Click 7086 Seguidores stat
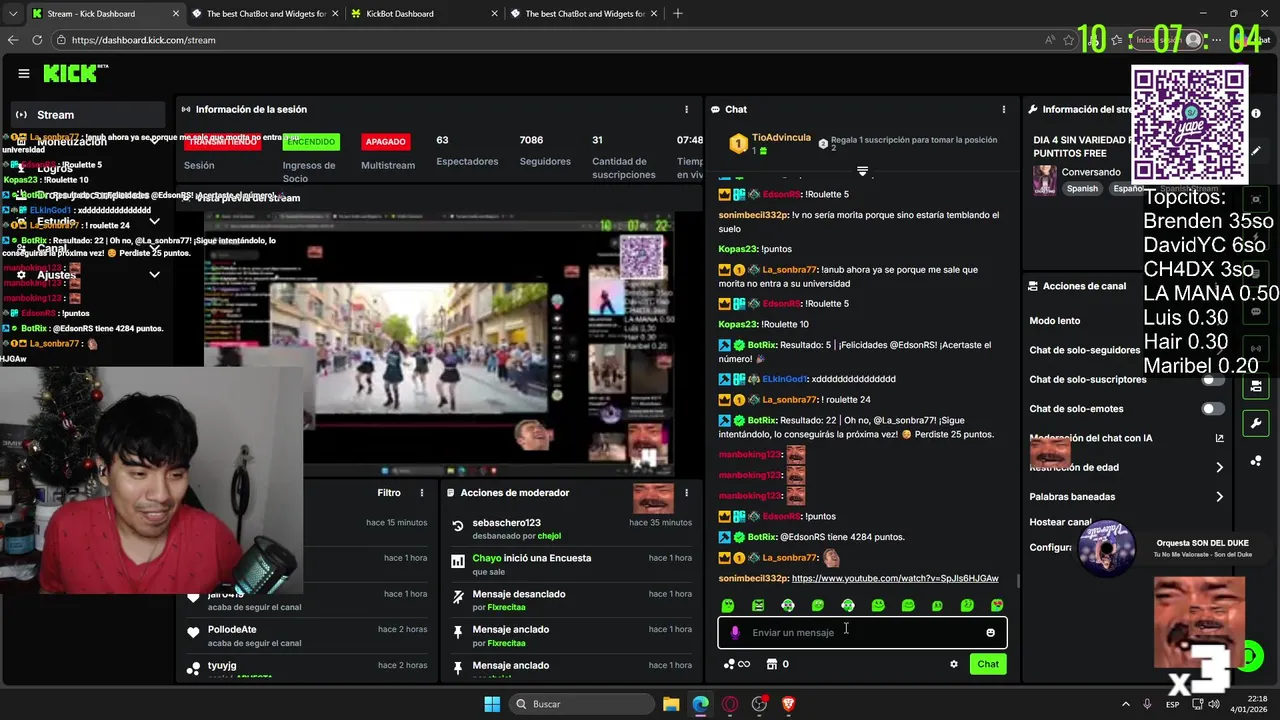 [x=545, y=151]
